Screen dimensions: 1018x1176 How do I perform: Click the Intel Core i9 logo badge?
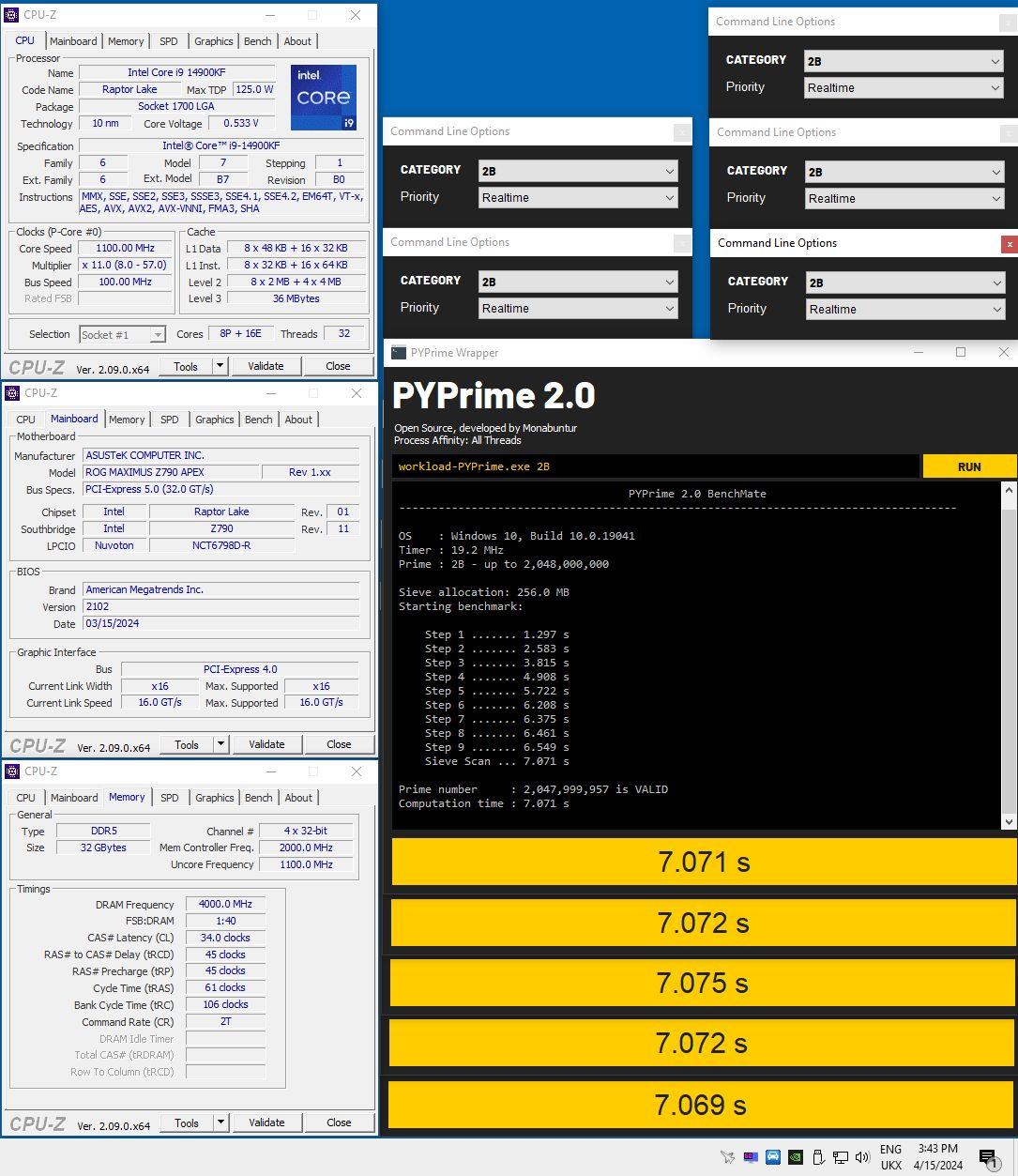tap(323, 98)
